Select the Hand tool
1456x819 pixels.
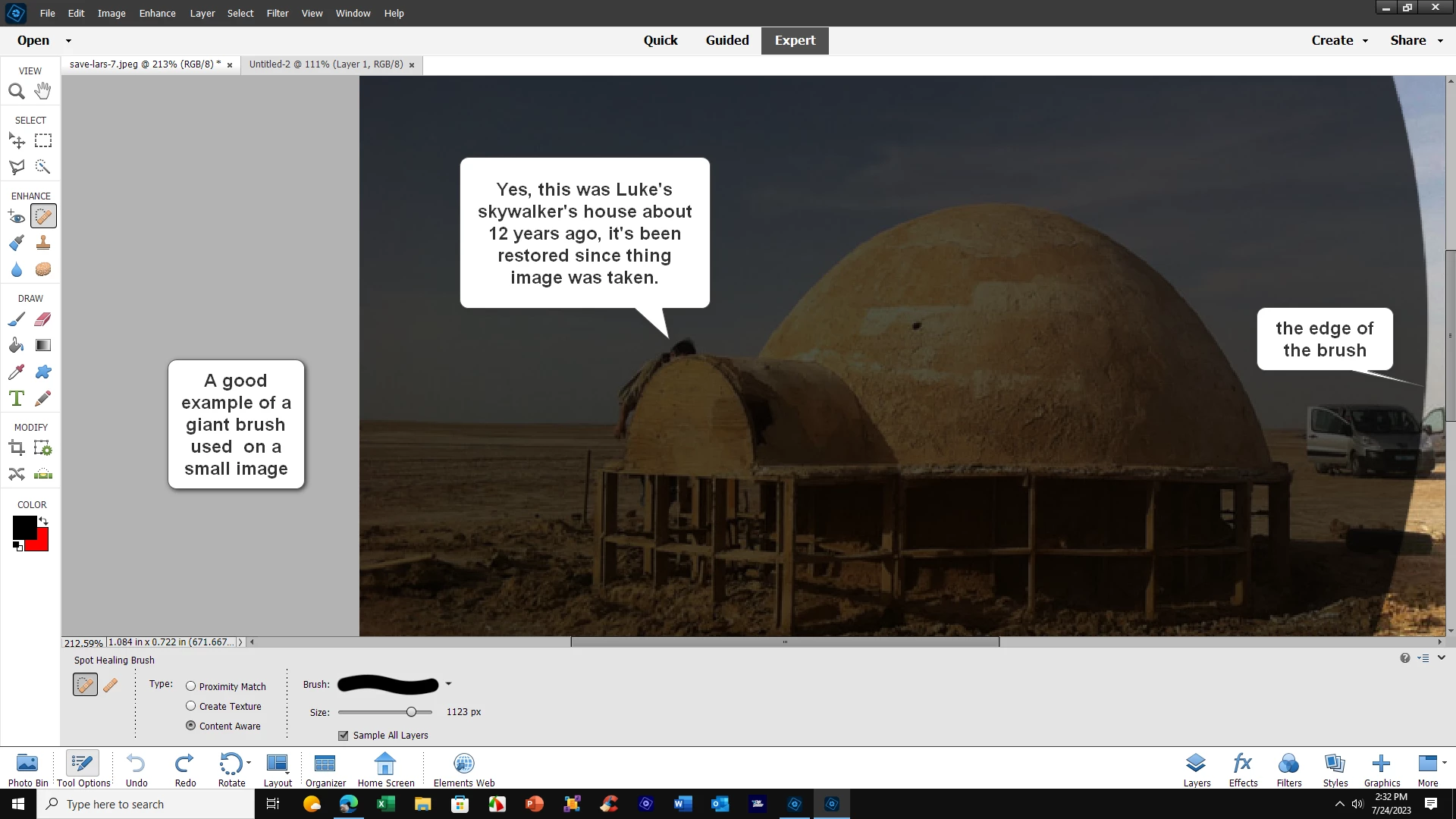point(43,91)
